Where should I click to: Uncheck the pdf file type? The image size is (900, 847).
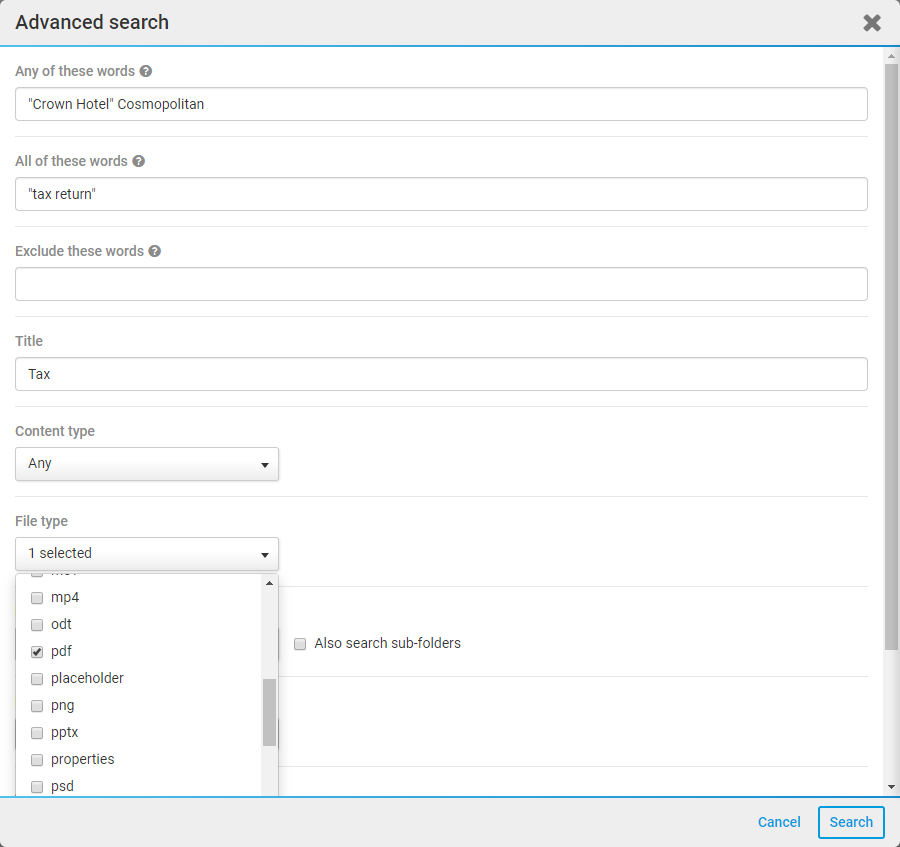(37, 652)
